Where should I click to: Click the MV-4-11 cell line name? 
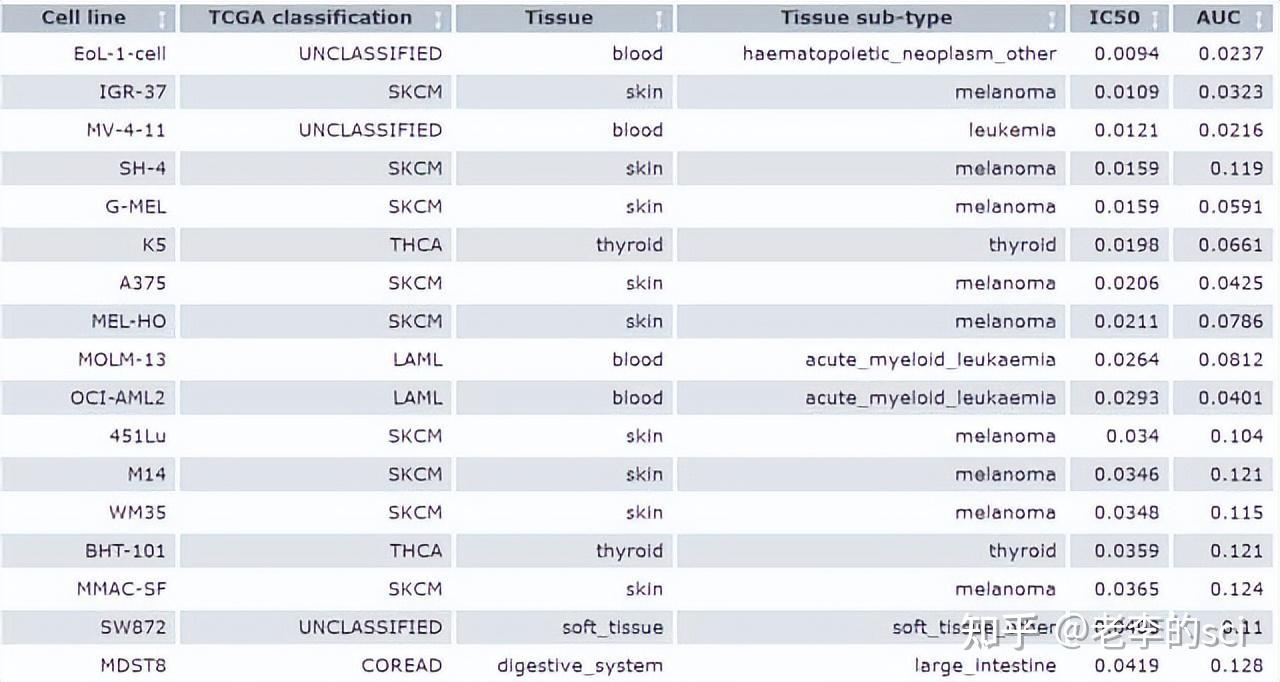tap(126, 130)
